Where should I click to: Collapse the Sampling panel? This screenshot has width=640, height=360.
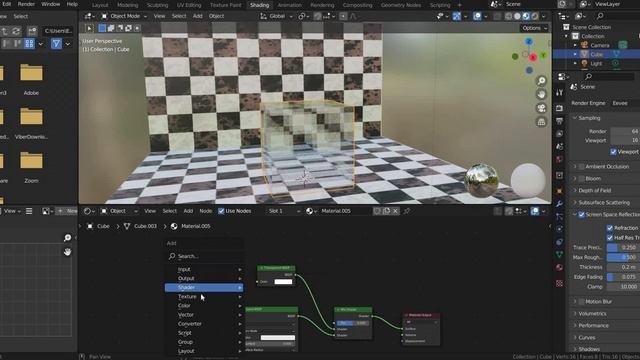tap(589, 118)
